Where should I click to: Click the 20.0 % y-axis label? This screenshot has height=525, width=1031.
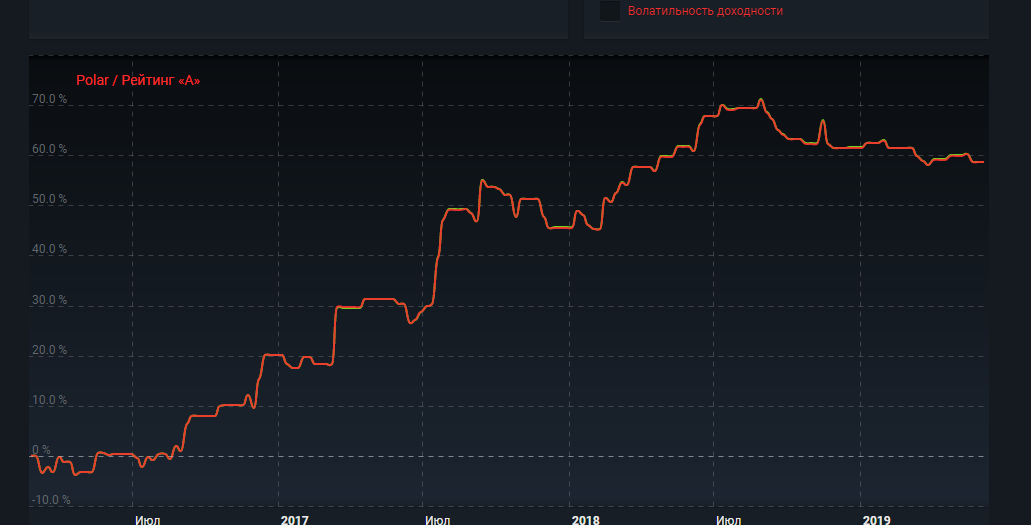(49, 350)
